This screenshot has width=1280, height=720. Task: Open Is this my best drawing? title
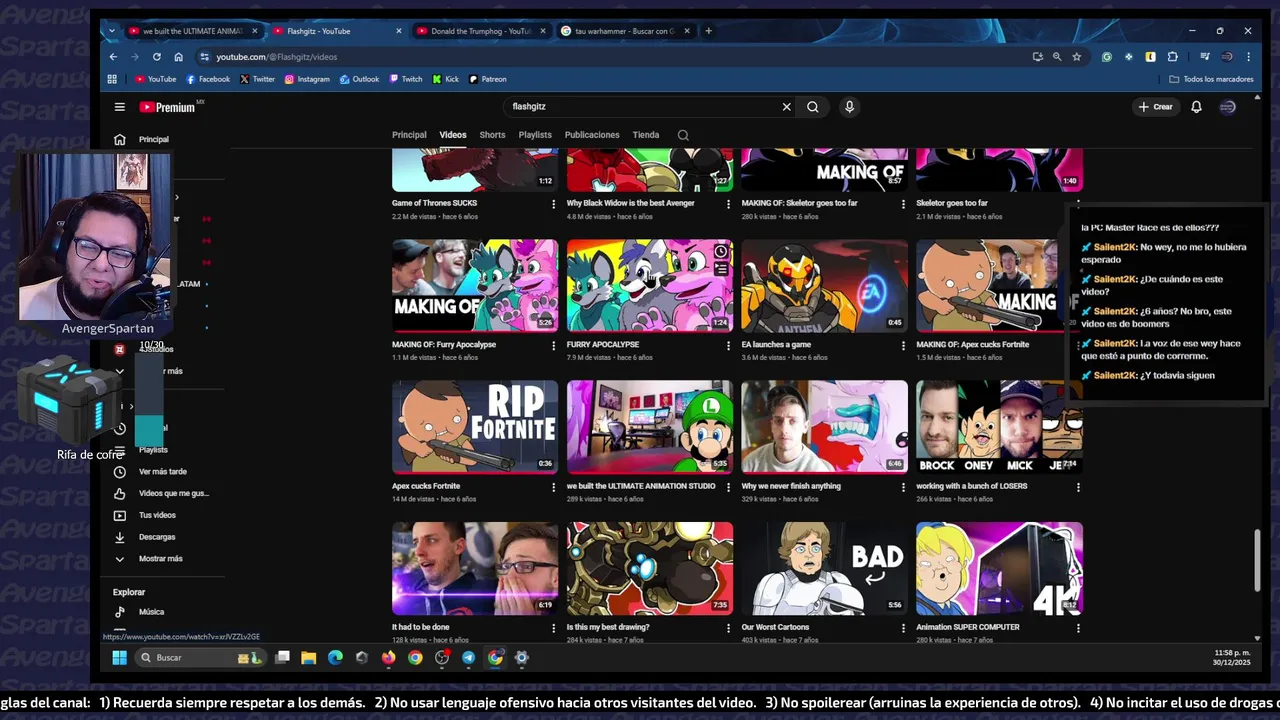pyautogui.click(x=608, y=627)
